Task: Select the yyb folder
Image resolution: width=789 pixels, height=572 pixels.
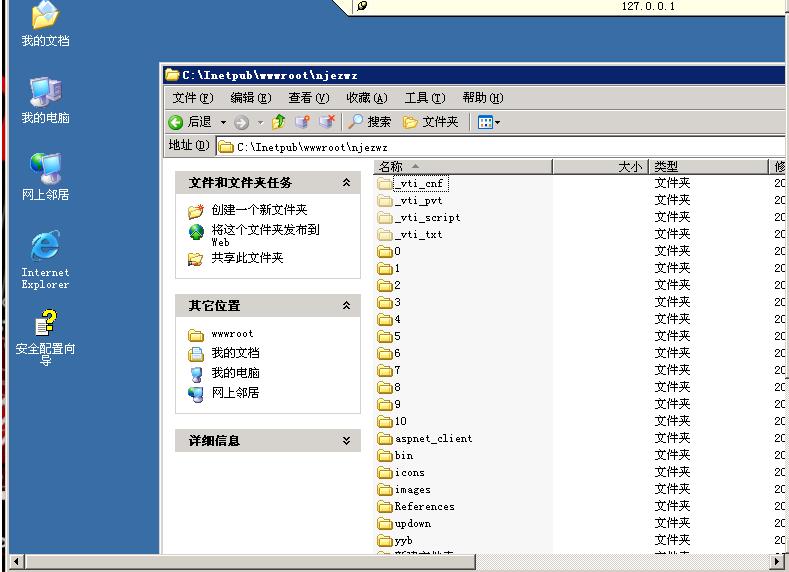Action: (x=395, y=540)
